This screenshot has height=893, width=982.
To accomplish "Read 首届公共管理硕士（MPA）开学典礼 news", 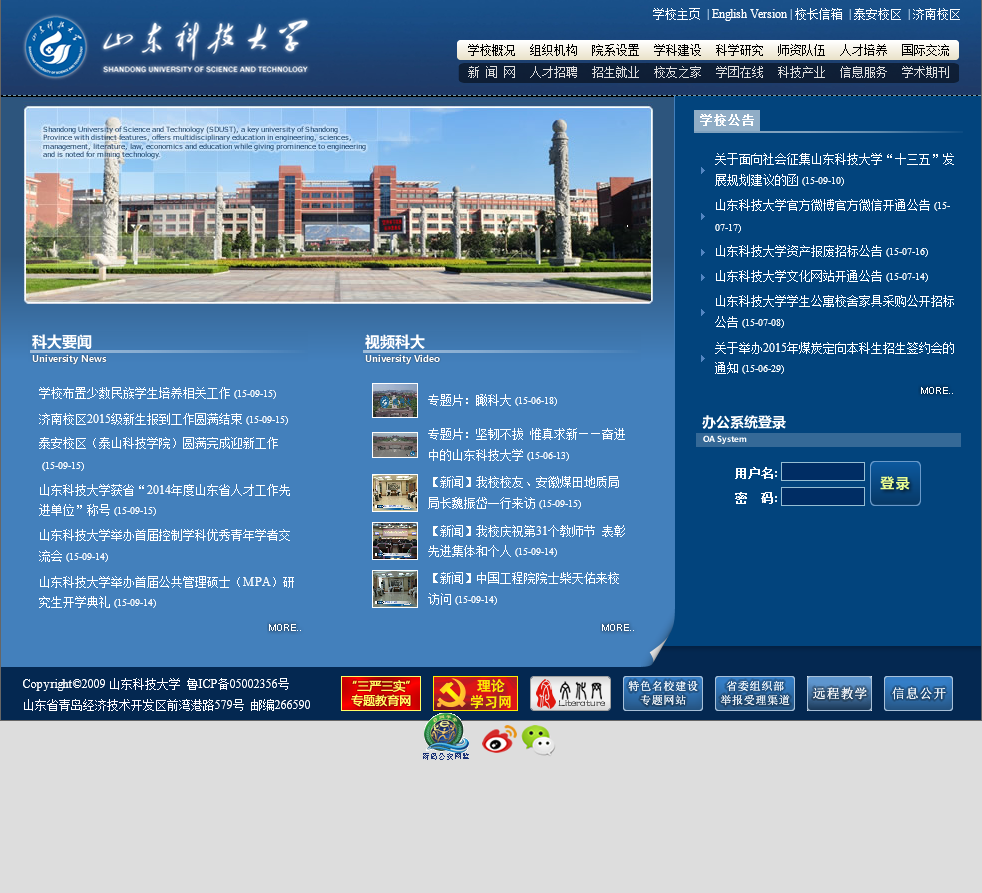I will click(x=166, y=592).
